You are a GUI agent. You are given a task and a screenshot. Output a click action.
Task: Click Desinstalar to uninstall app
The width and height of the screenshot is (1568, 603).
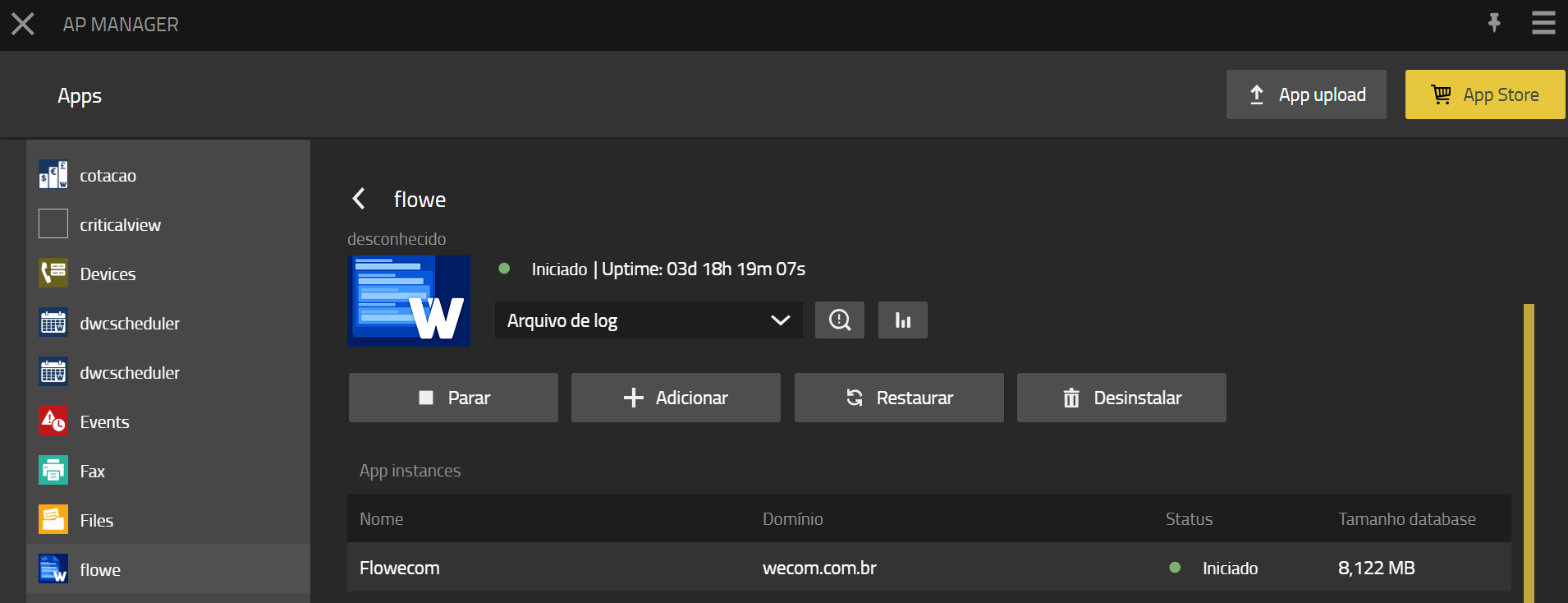pyautogui.click(x=1121, y=398)
